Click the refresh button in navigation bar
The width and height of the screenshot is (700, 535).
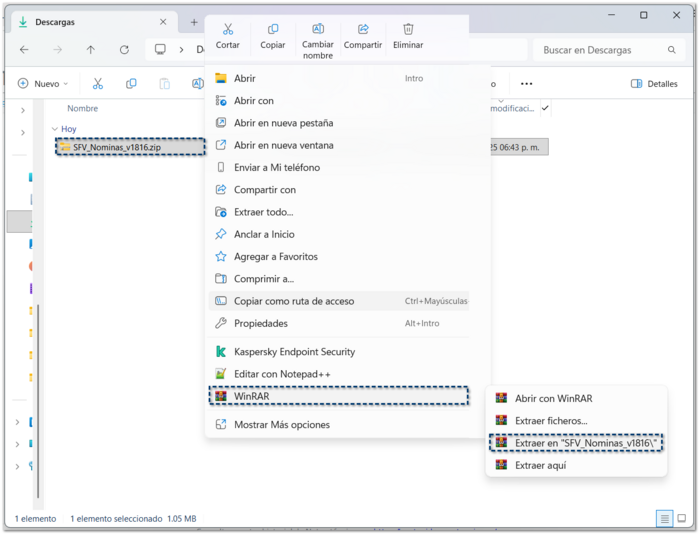click(124, 50)
